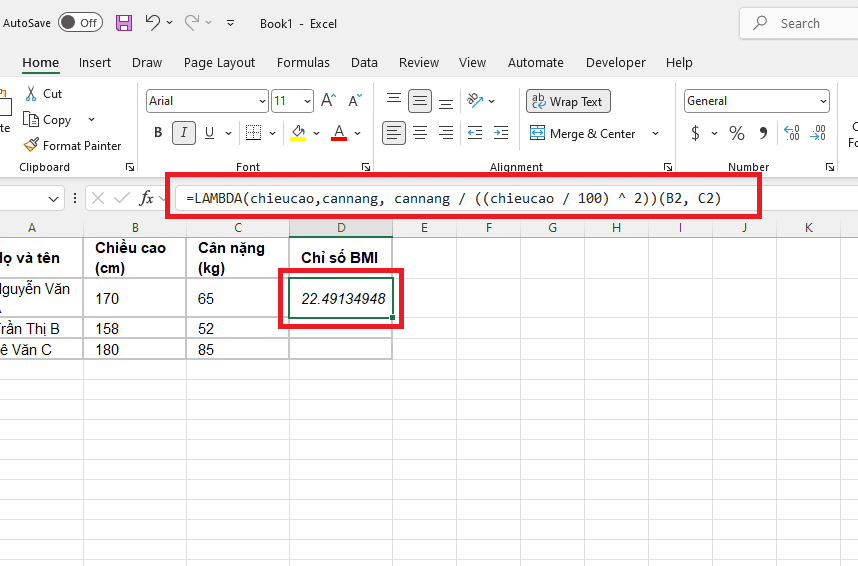Click Decrease Decimal icon
The height and width of the screenshot is (566, 858).
818,133
